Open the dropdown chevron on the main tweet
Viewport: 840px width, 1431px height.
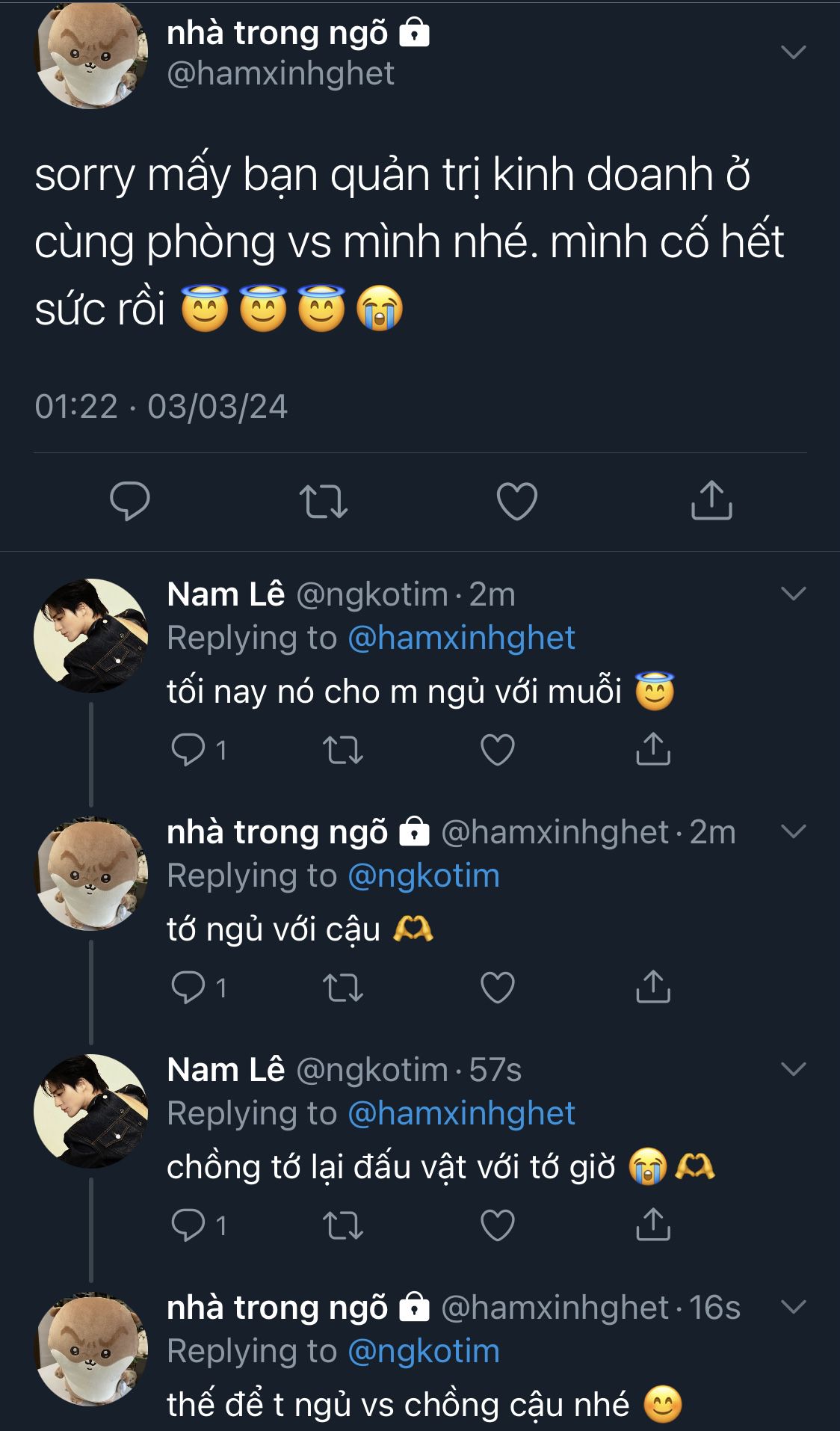click(793, 52)
